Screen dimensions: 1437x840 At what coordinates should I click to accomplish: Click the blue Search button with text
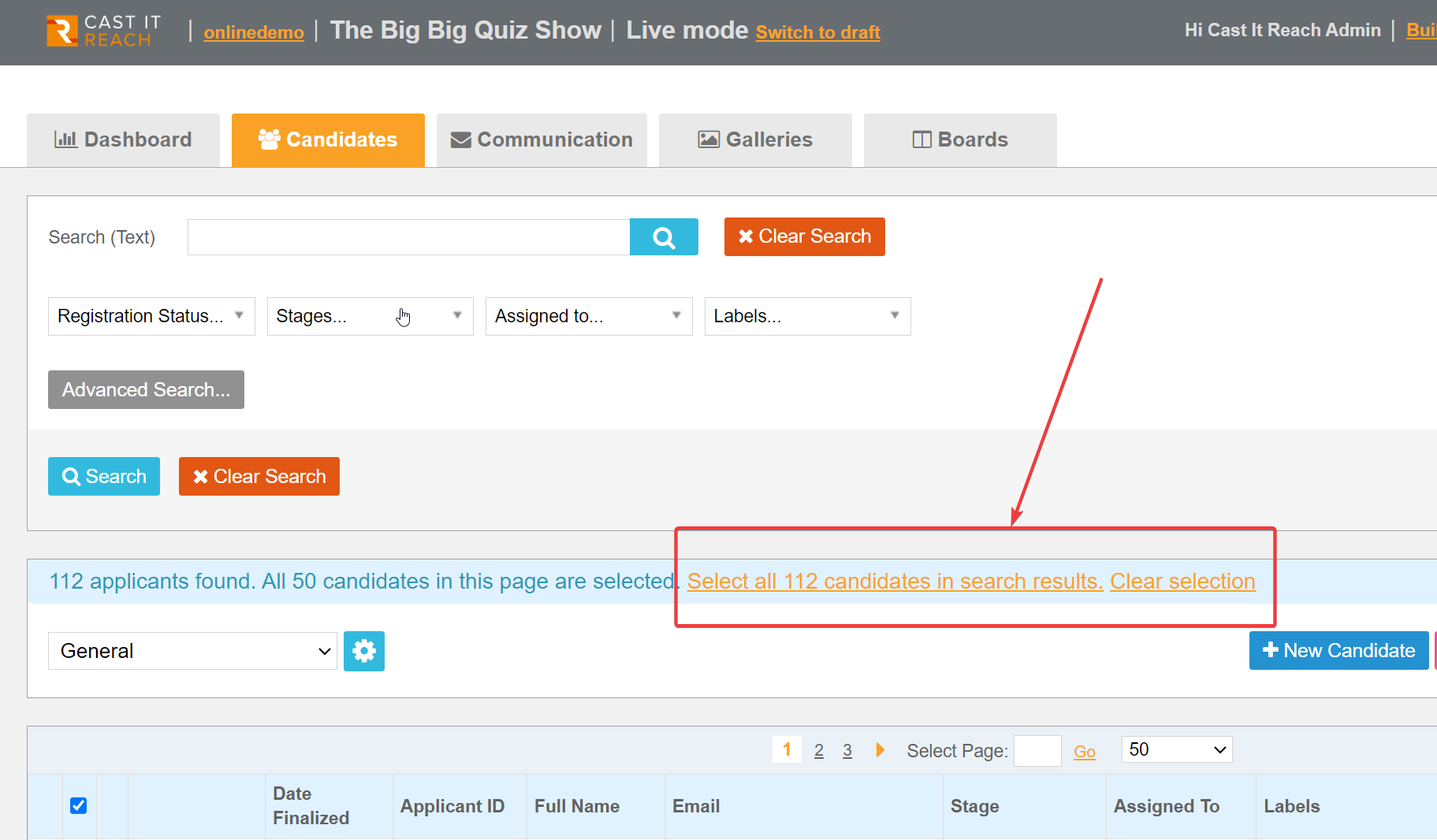click(x=104, y=476)
